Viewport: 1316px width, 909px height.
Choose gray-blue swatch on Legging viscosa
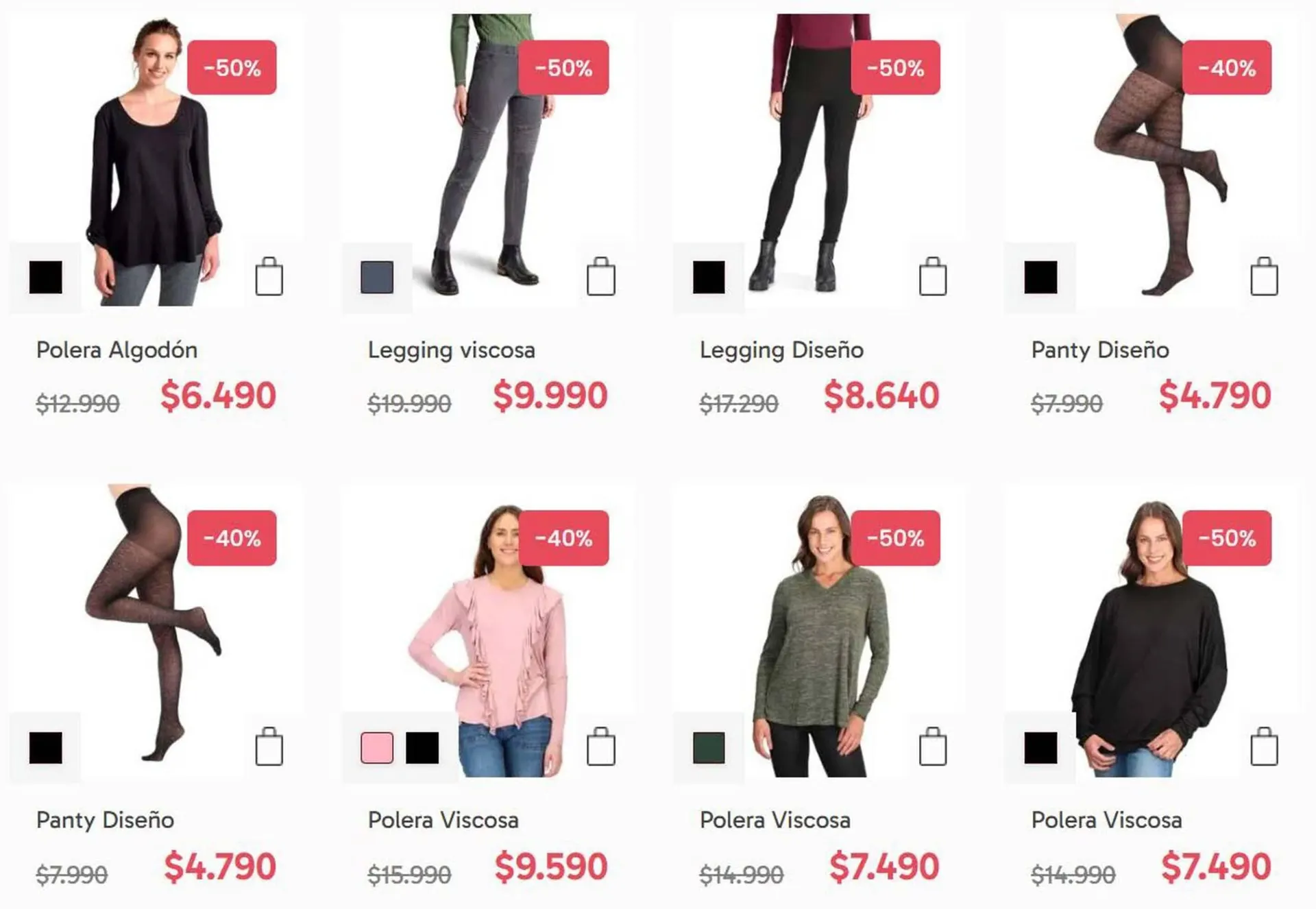pyautogui.click(x=377, y=277)
